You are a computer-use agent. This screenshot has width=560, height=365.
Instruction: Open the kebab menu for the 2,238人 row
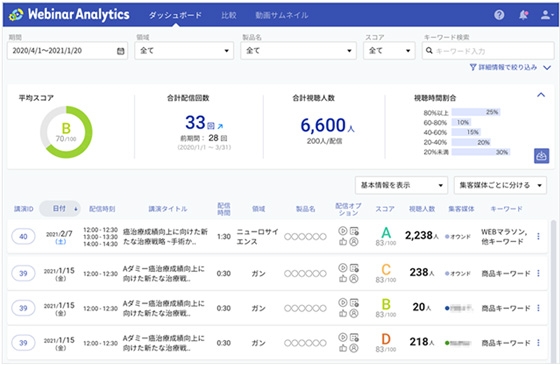tap(538, 236)
